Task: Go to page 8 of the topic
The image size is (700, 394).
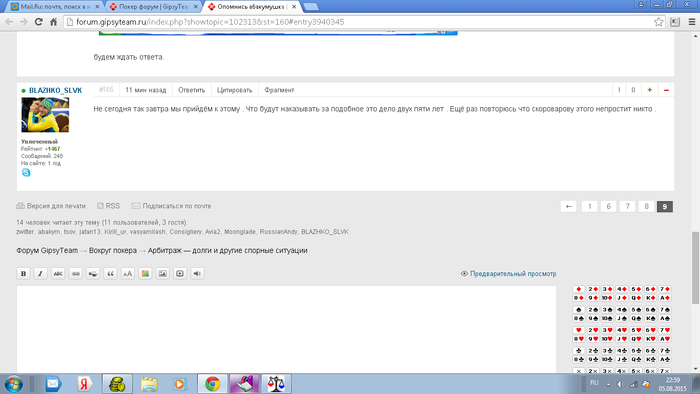Action: click(x=646, y=207)
